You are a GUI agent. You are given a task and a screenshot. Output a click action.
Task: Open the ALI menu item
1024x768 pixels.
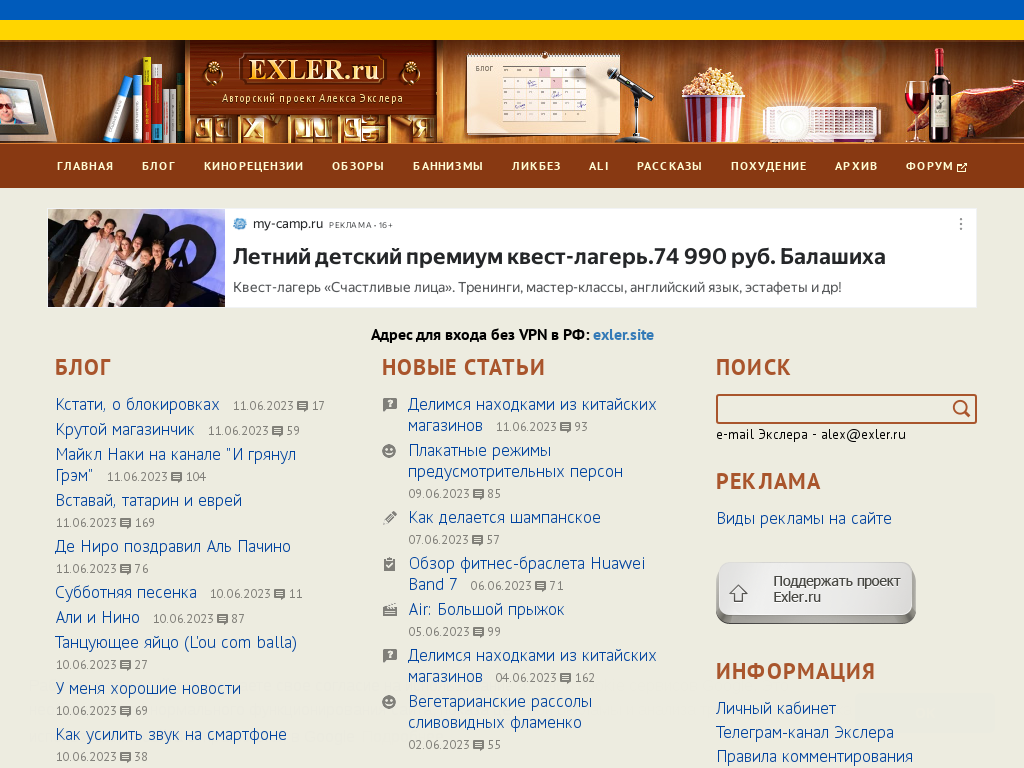click(x=599, y=166)
